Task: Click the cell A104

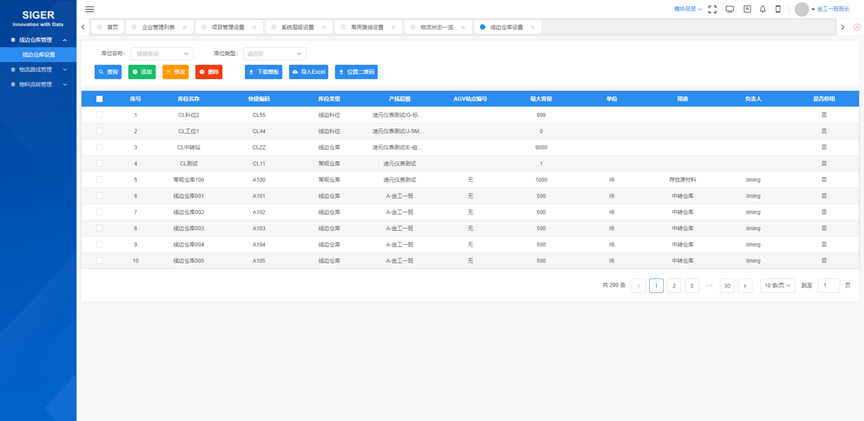Action: [x=259, y=245]
